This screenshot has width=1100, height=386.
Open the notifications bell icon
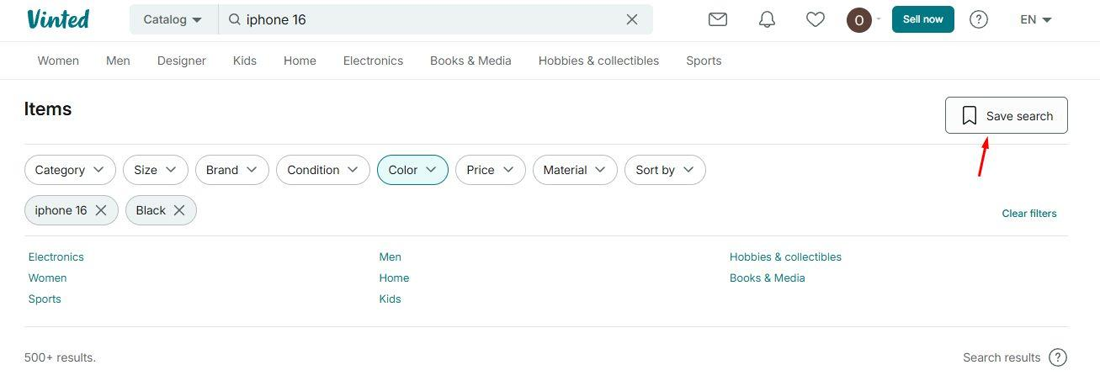[767, 20]
